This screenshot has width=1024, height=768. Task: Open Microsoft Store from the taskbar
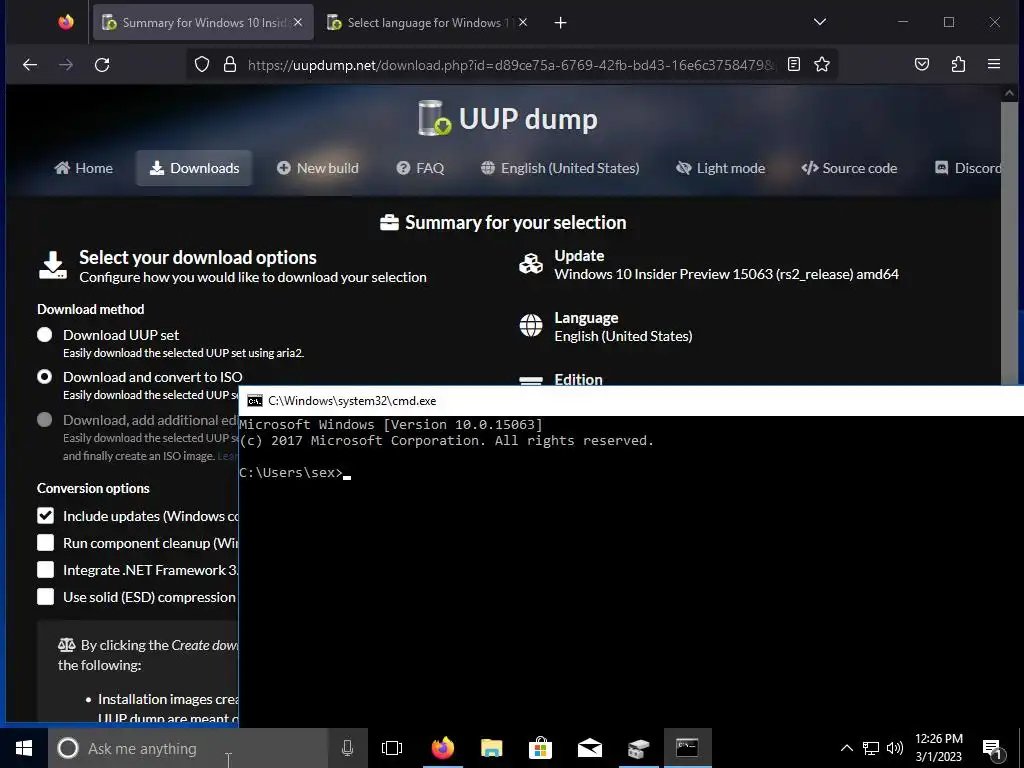pos(540,748)
